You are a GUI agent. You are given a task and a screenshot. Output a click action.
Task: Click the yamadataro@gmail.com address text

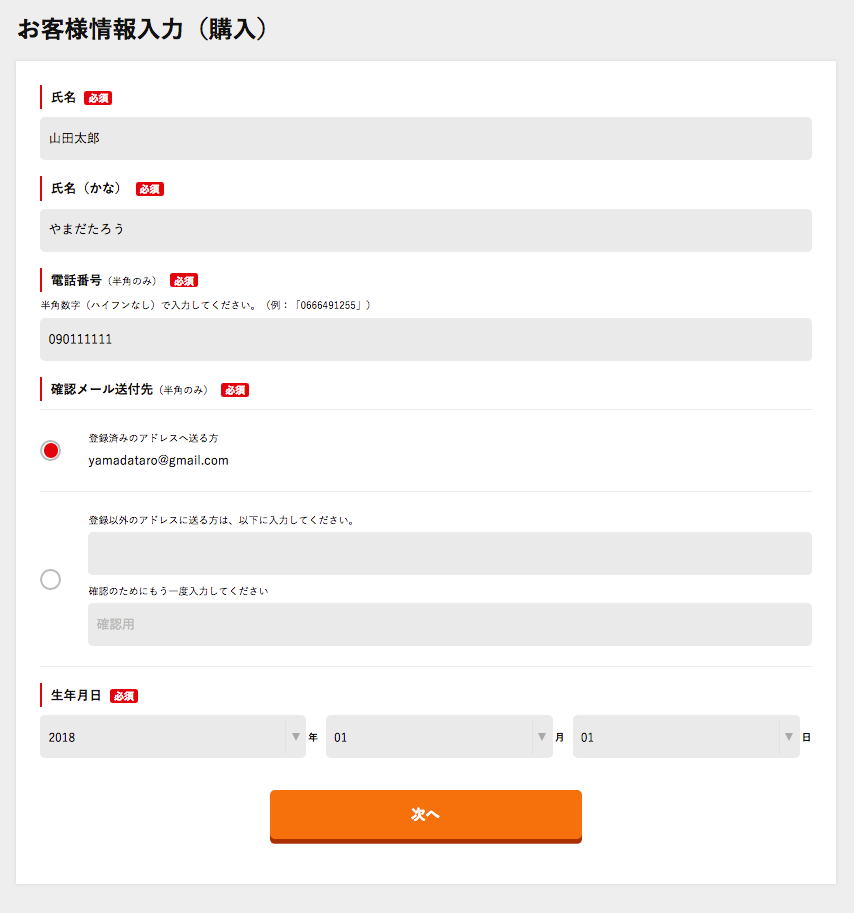(x=158, y=461)
